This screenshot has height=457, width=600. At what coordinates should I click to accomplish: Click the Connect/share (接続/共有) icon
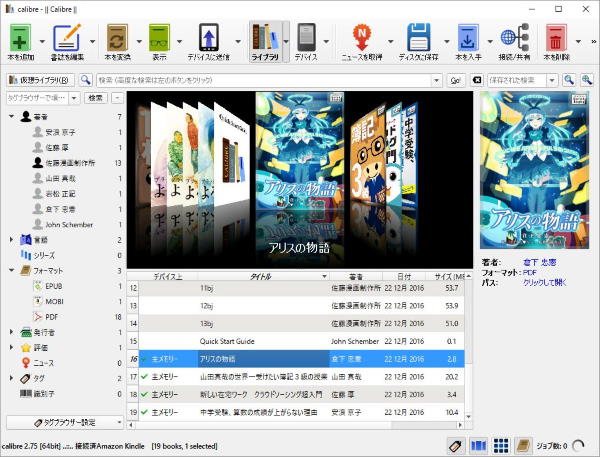pyautogui.click(x=514, y=38)
